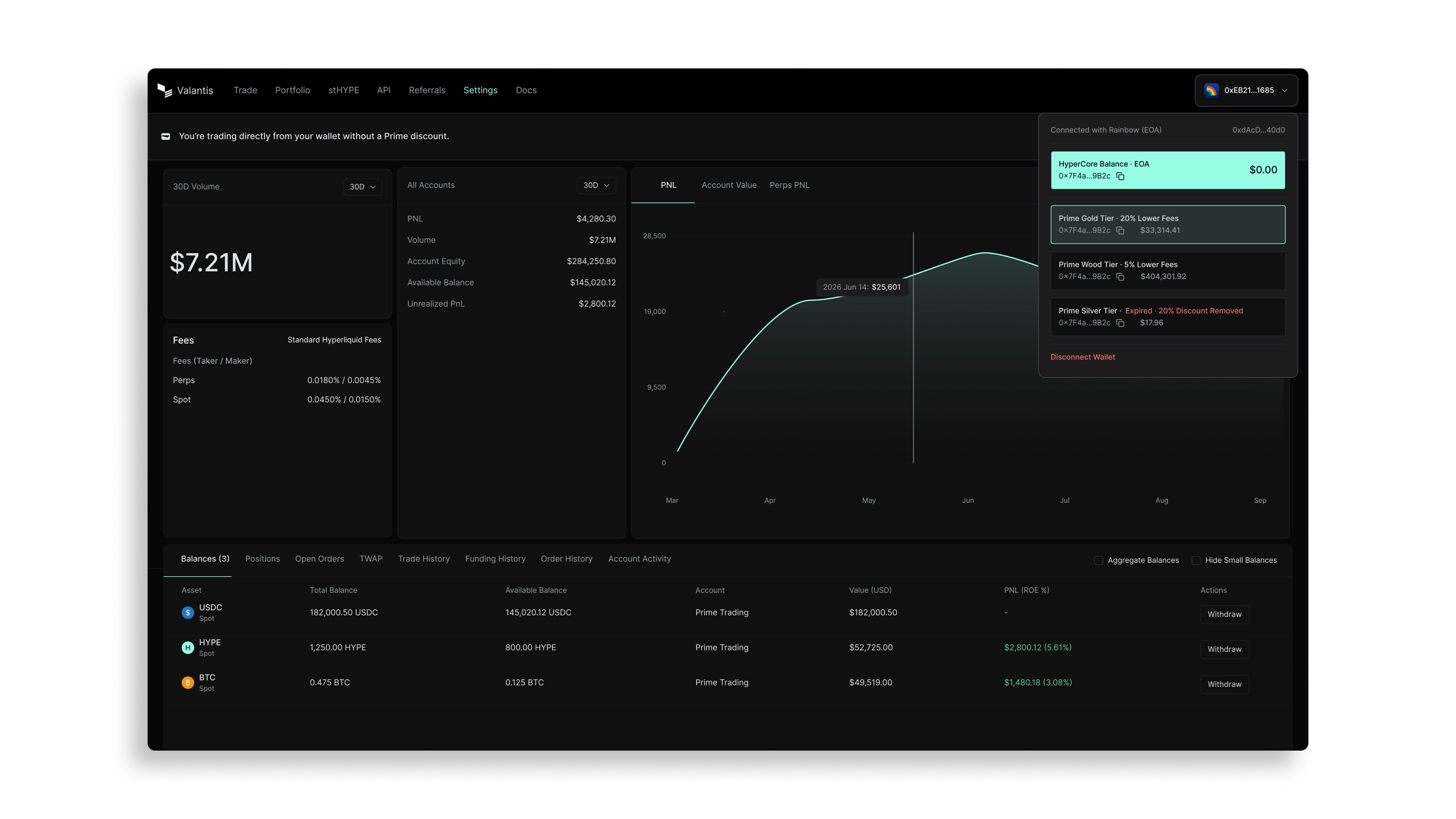This screenshot has width=1456, height=819.
Task: Click the Valantis logo icon
Action: [x=164, y=90]
